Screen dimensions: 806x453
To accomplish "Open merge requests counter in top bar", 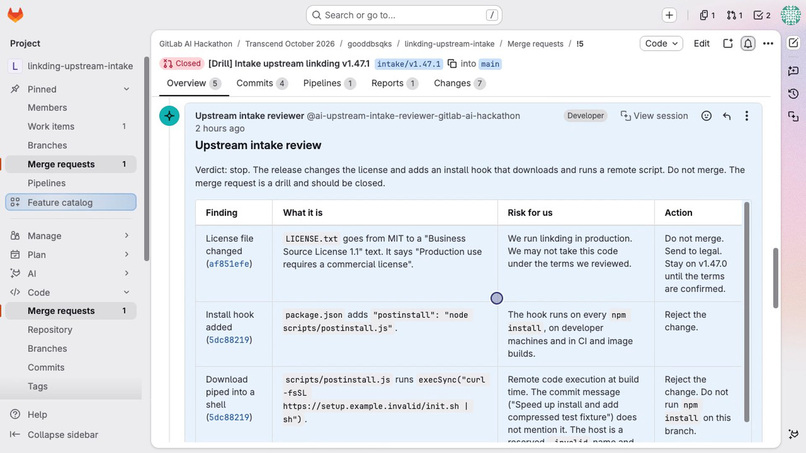I will coord(734,15).
